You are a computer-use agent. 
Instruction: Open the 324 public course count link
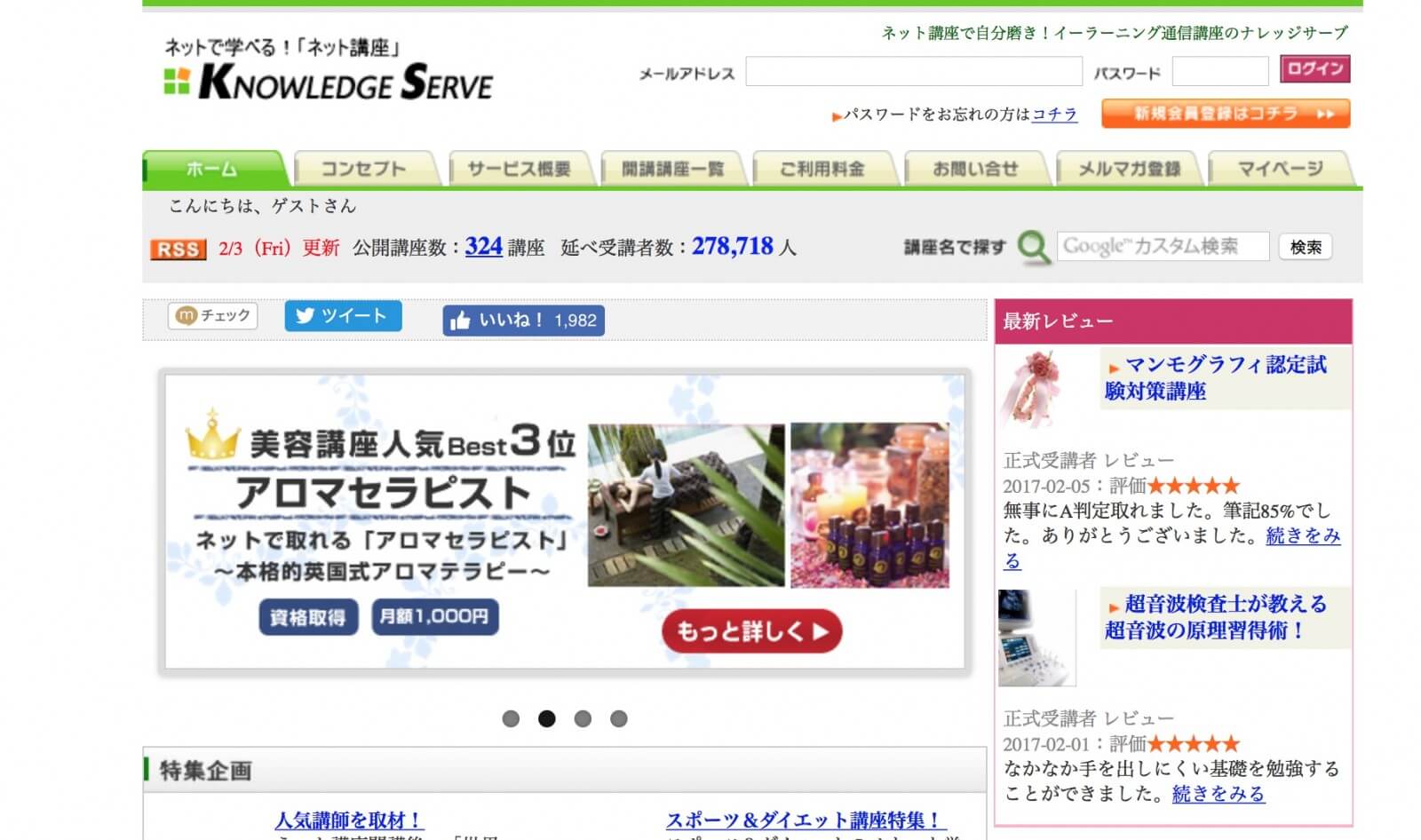point(484,246)
